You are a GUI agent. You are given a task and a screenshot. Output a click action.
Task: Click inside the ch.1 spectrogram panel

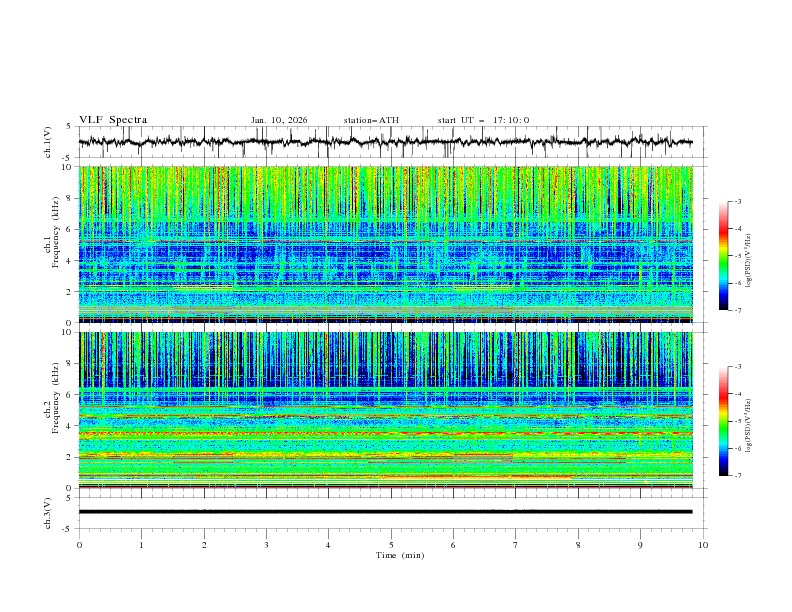click(390, 244)
